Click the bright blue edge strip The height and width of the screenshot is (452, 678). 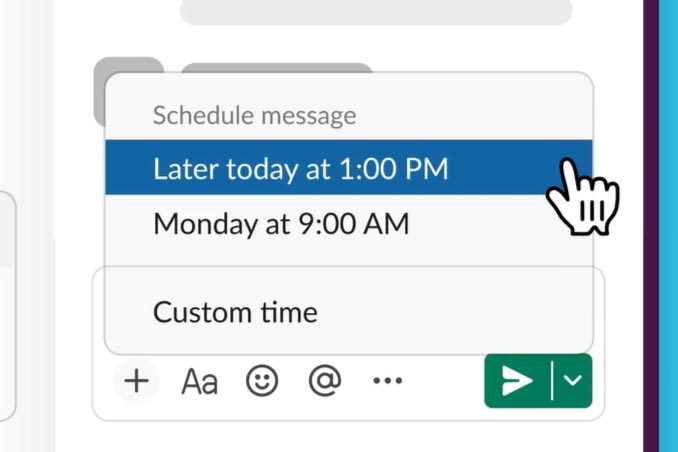tap(668, 226)
